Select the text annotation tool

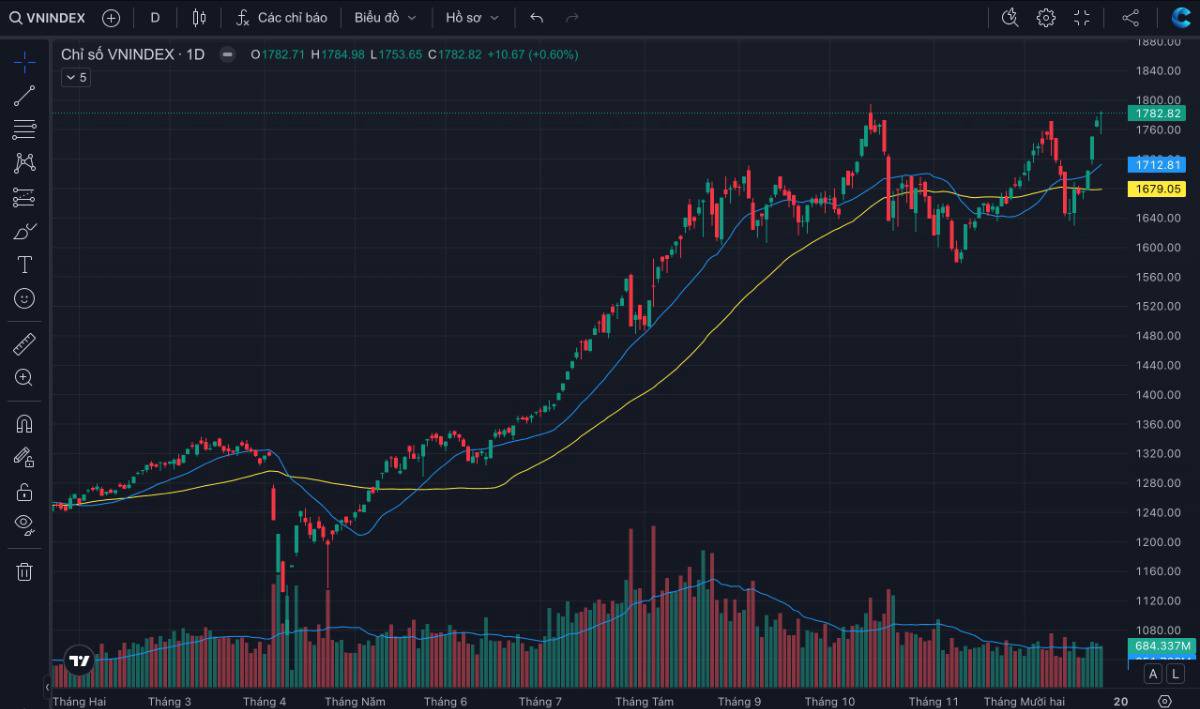coord(25,265)
